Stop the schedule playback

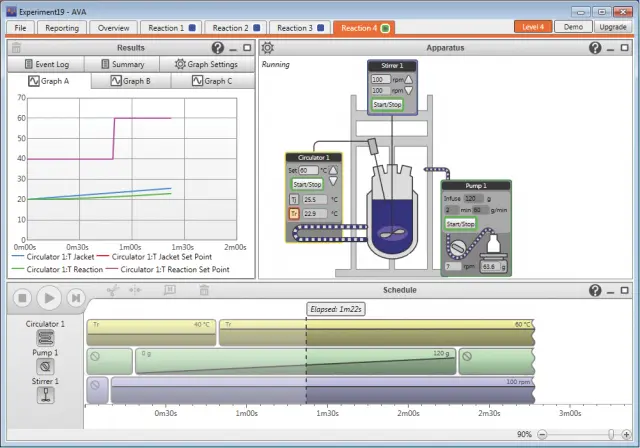pos(22,298)
